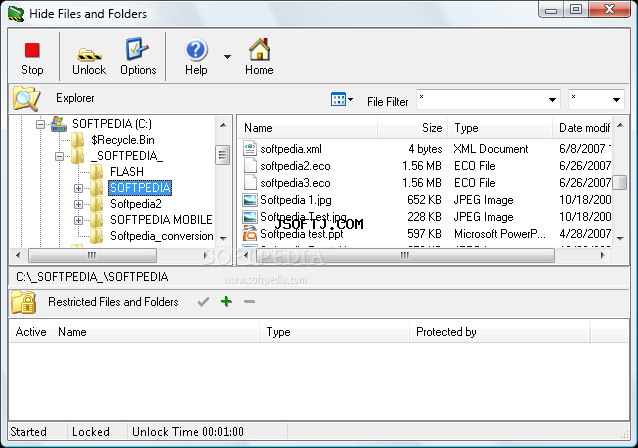Select SOFTPEDIA (C:) drive label

(x=112, y=124)
